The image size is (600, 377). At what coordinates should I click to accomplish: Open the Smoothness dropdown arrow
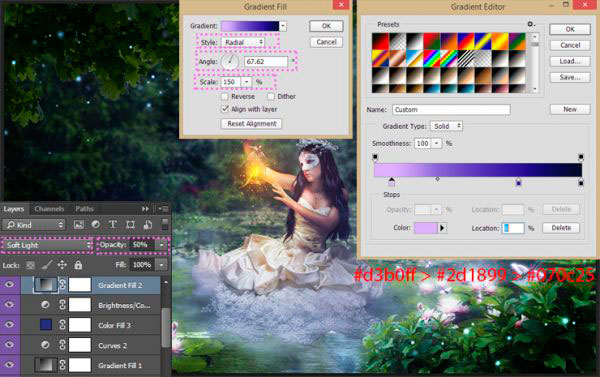(x=437, y=143)
